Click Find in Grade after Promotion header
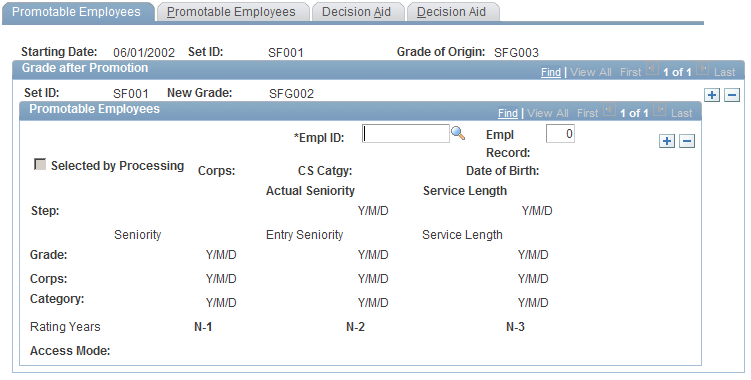This screenshot has width=751, height=380. point(551,72)
